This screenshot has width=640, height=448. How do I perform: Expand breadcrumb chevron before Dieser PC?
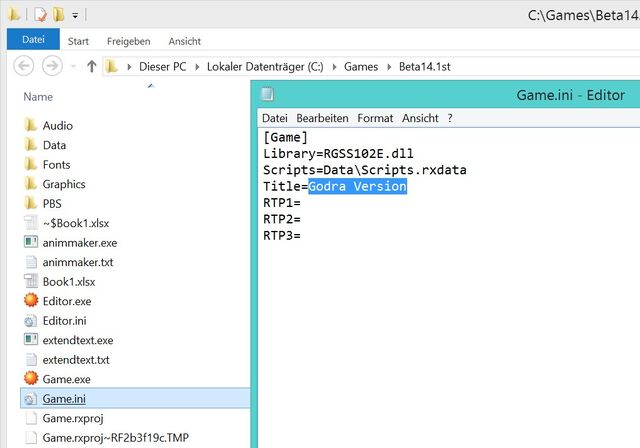pos(129,67)
